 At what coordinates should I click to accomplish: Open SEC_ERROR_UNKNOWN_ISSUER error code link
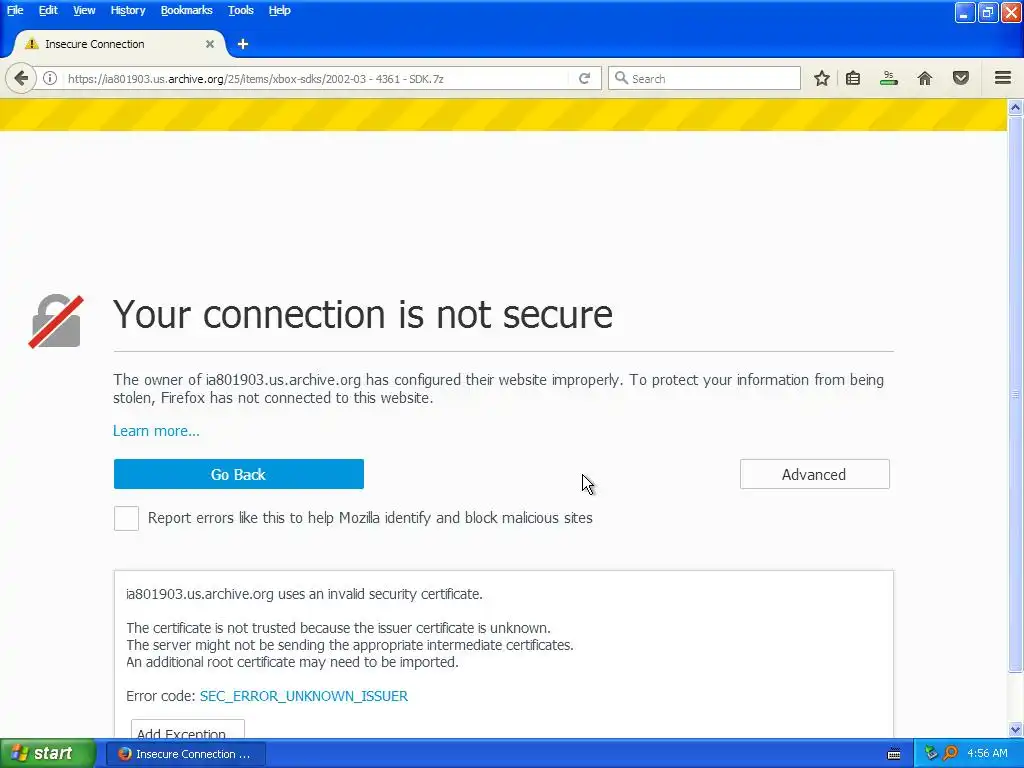(304, 696)
